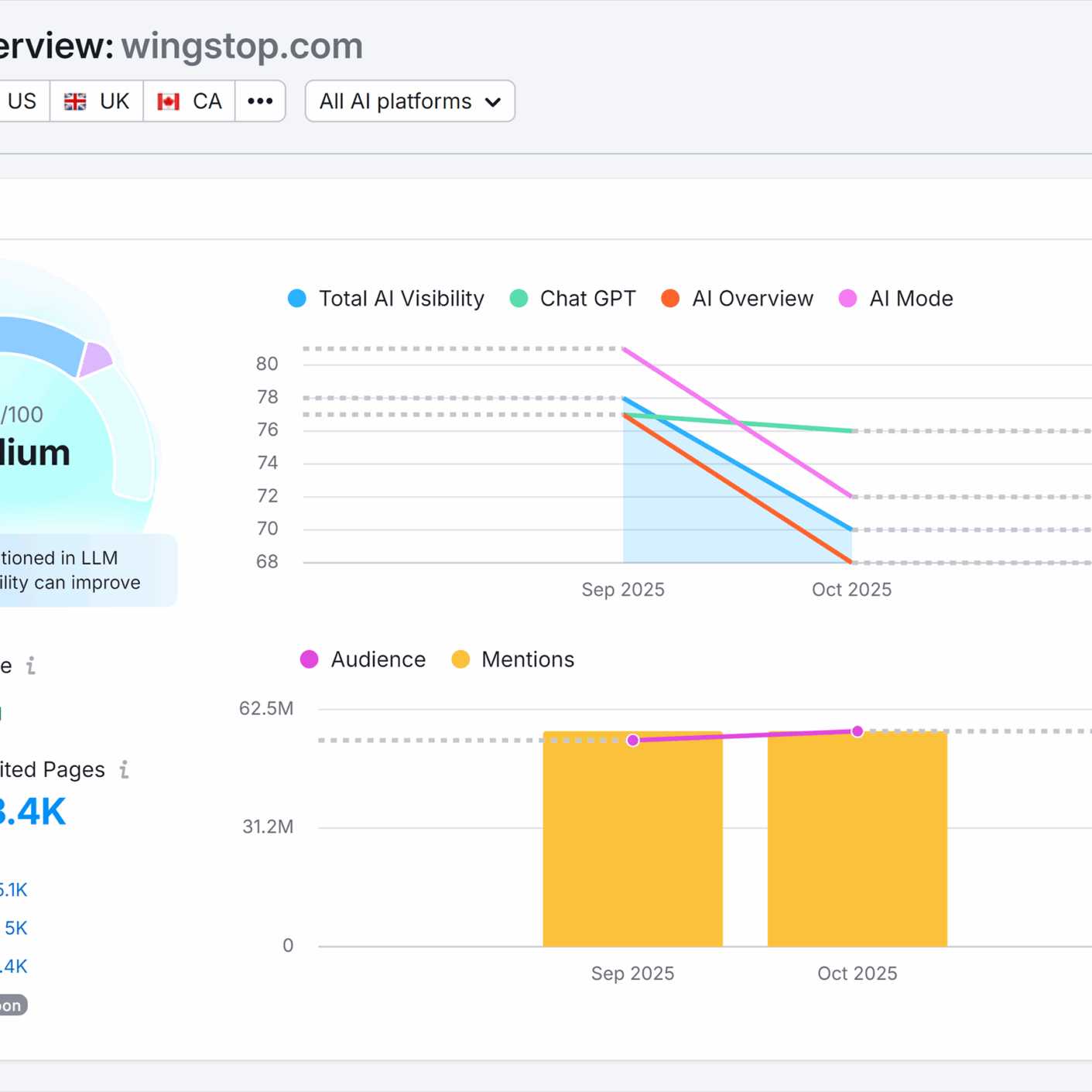Toggle the AI Mode legend series
Image resolution: width=1092 pixels, height=1092 pixels.
click(896, 299)
